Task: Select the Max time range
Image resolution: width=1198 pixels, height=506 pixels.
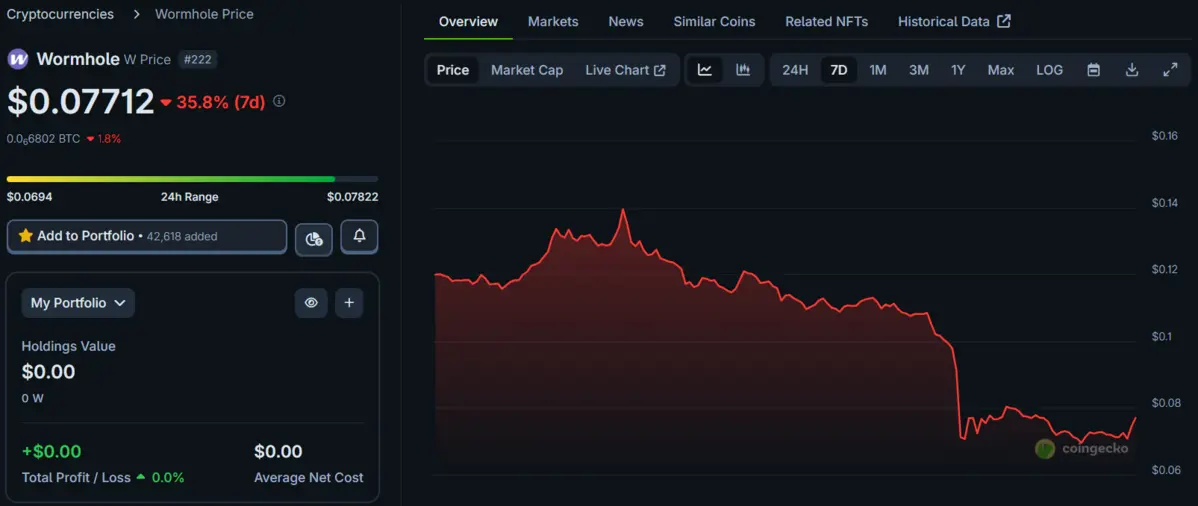Action: [x=1000, y=70]
